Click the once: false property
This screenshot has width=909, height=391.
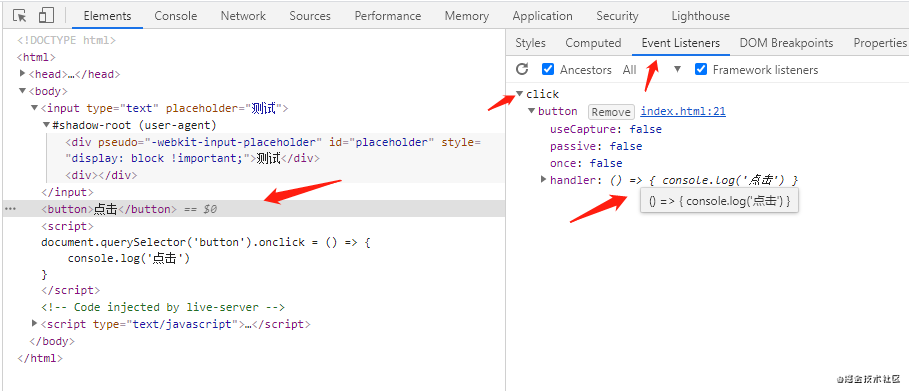[x=586, y=163]
